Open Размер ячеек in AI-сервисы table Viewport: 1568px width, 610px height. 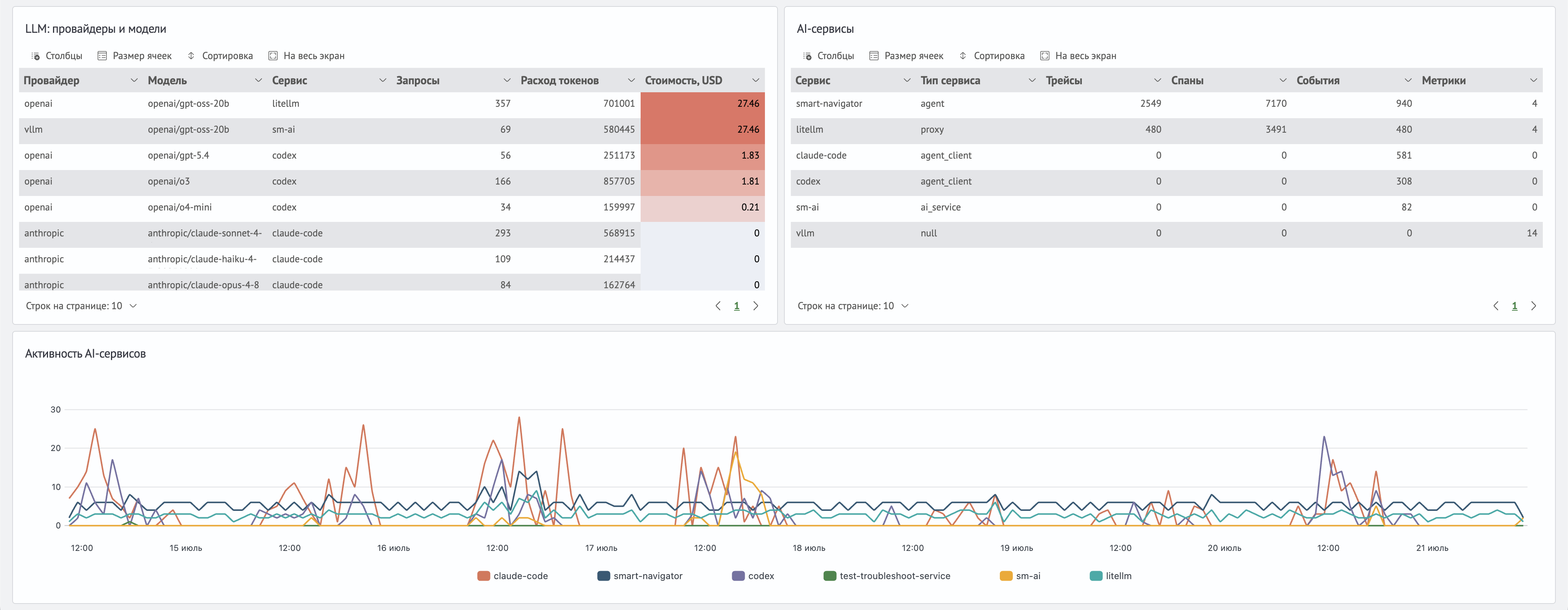pyautogui.click(x=906, y=56)
